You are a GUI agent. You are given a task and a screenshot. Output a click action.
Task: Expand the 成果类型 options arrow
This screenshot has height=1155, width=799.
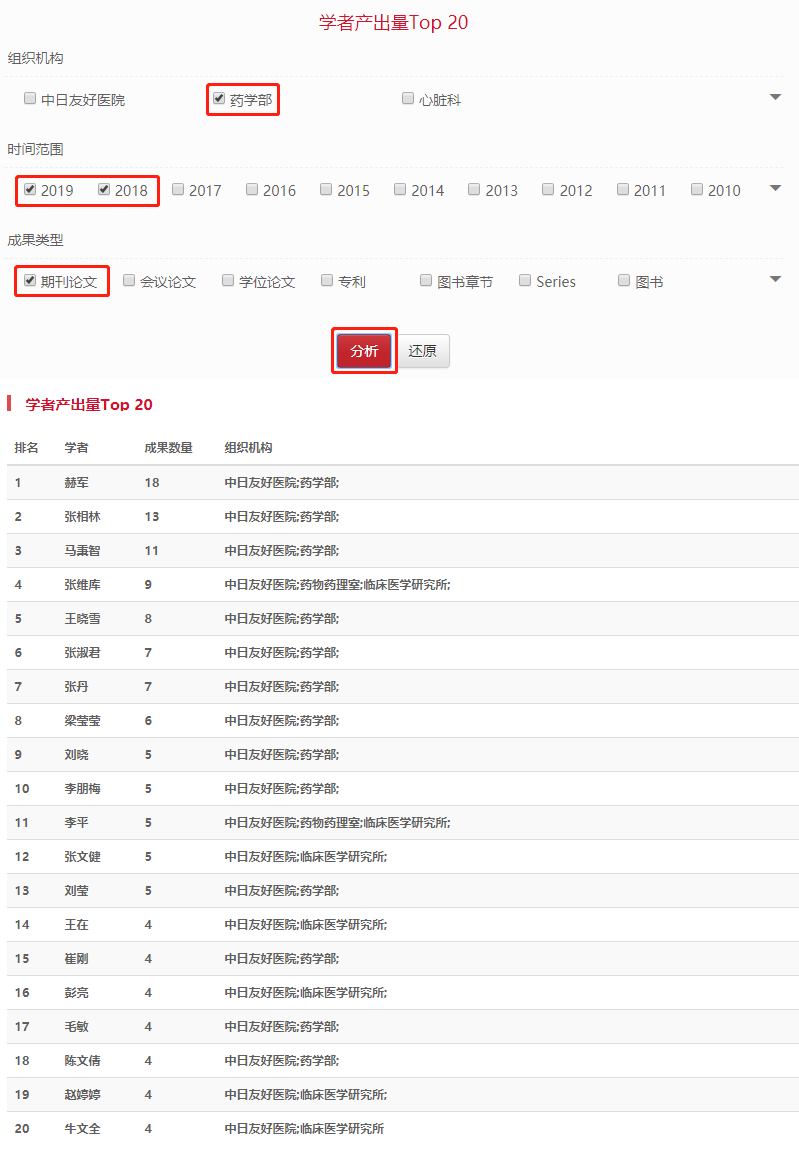(775, 279)
